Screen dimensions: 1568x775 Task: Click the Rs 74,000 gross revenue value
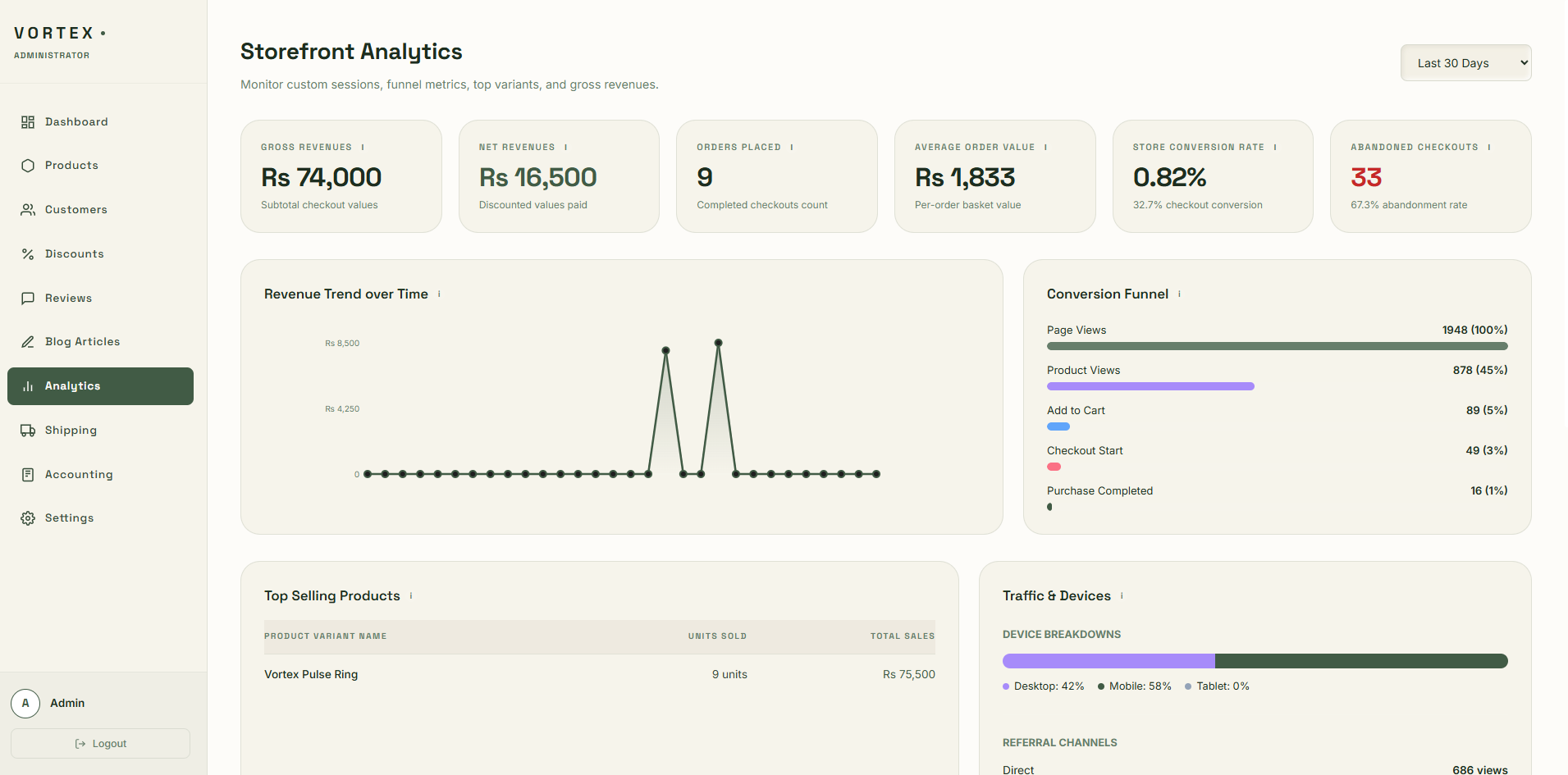pos(321,177)
